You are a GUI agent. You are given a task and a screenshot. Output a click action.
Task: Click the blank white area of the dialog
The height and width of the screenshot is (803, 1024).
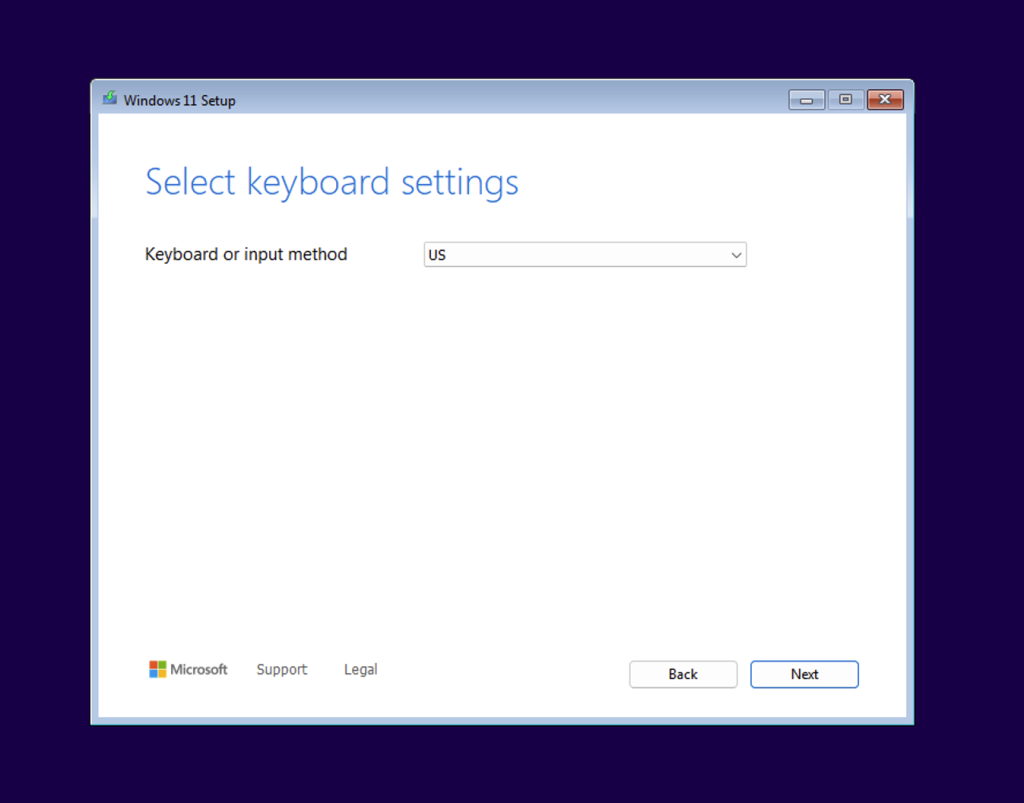(500, 450)
